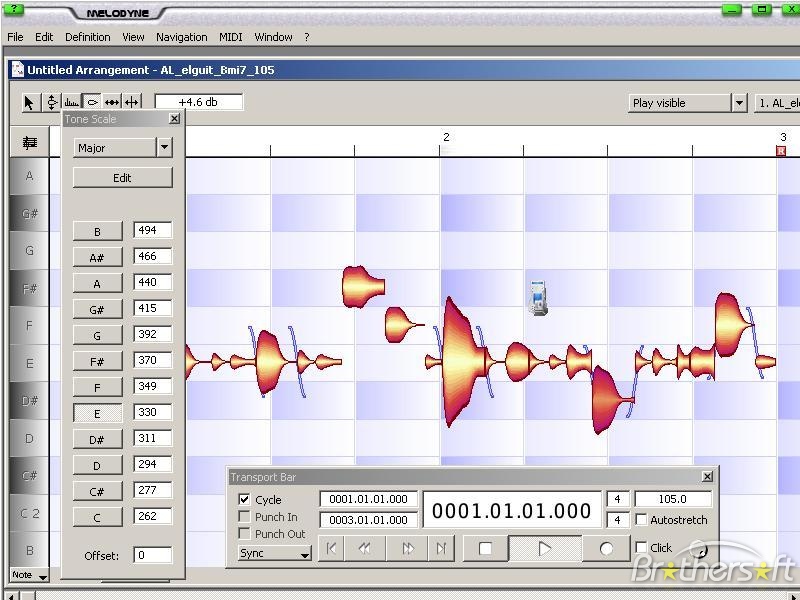Click the A# note button
The width and height of the screenshot is (800, 600).
tap(97, 258)
